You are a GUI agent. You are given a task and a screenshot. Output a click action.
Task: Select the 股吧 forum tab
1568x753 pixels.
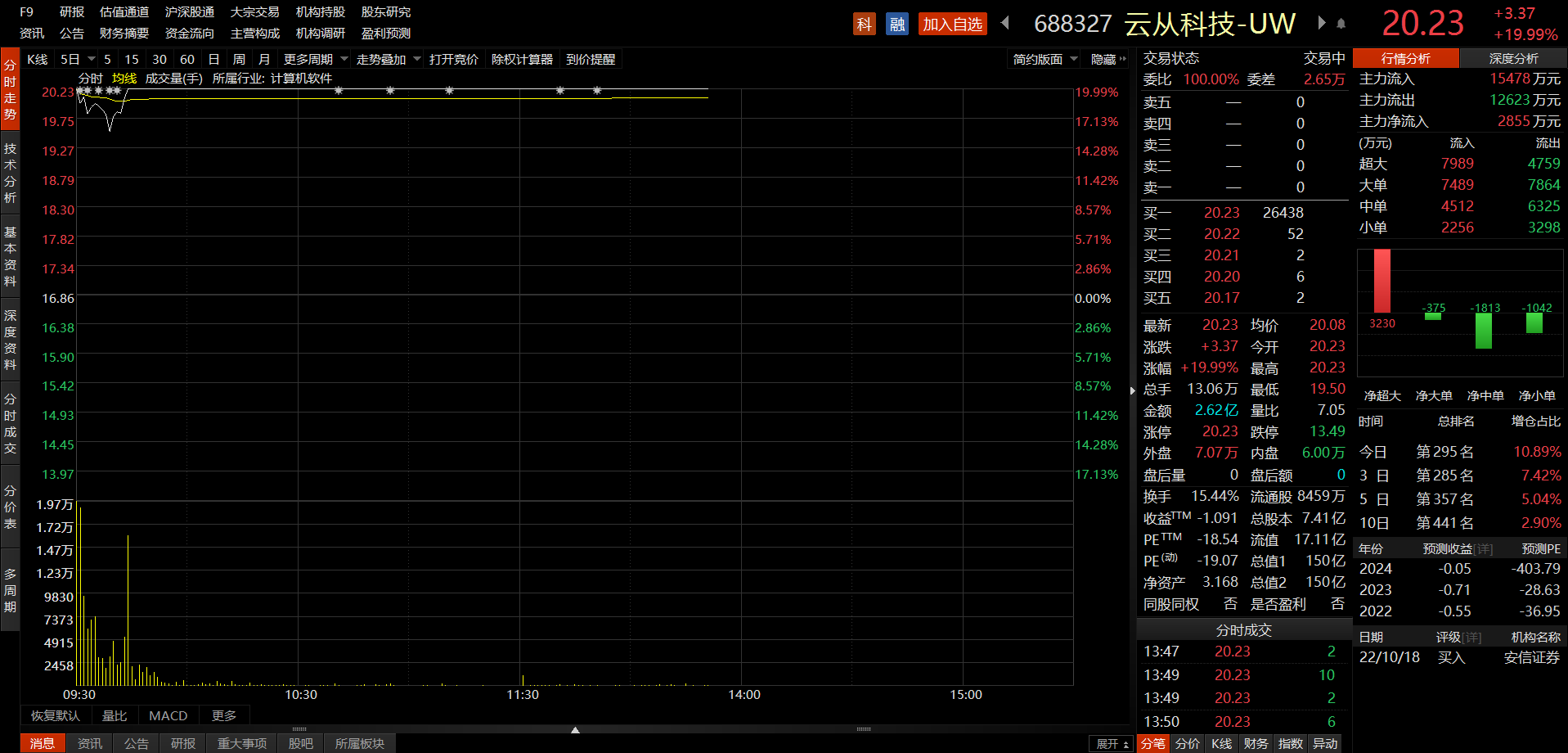click(x=301, y=743)
